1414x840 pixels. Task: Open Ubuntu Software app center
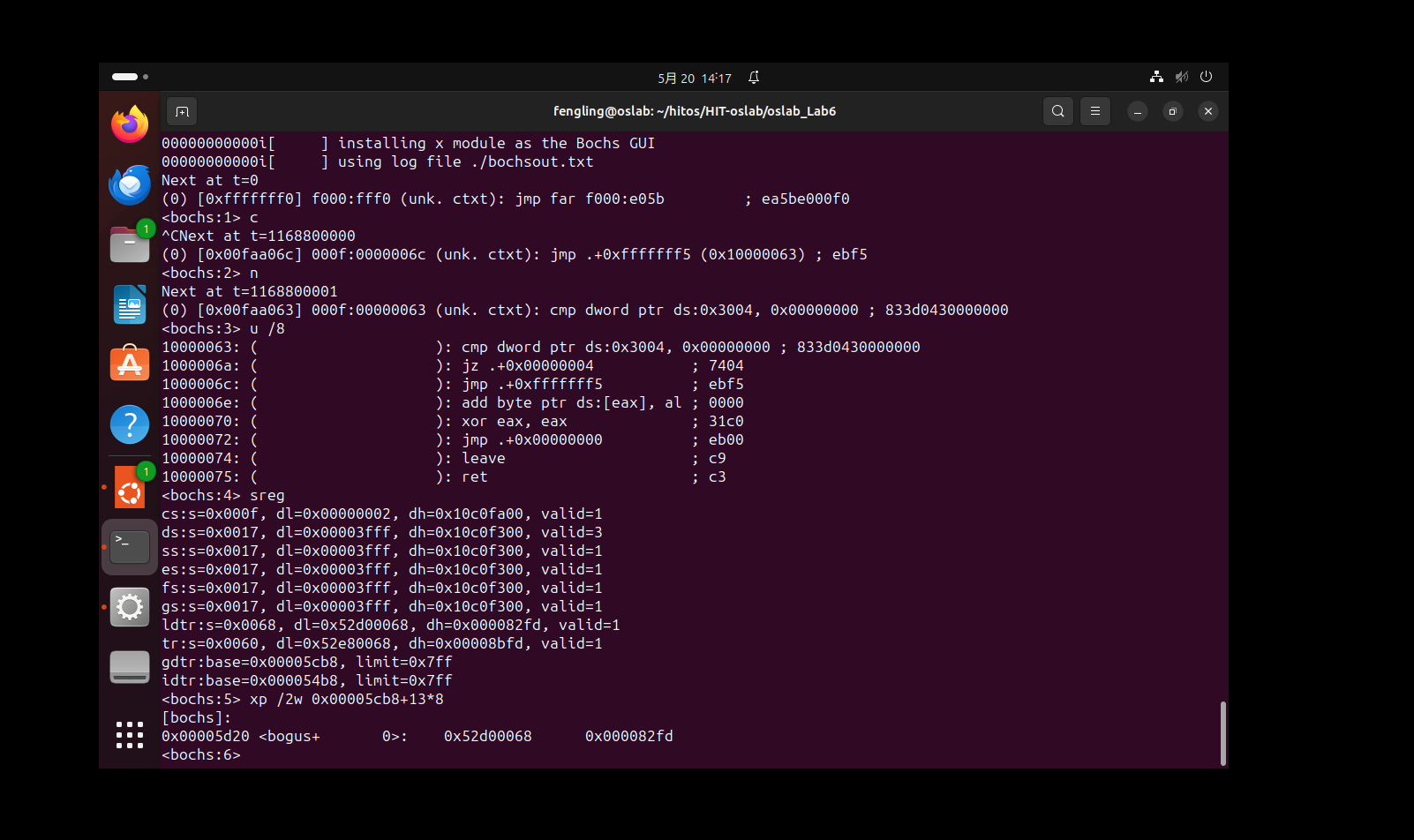pyautogui.click(x=130, y=364)
